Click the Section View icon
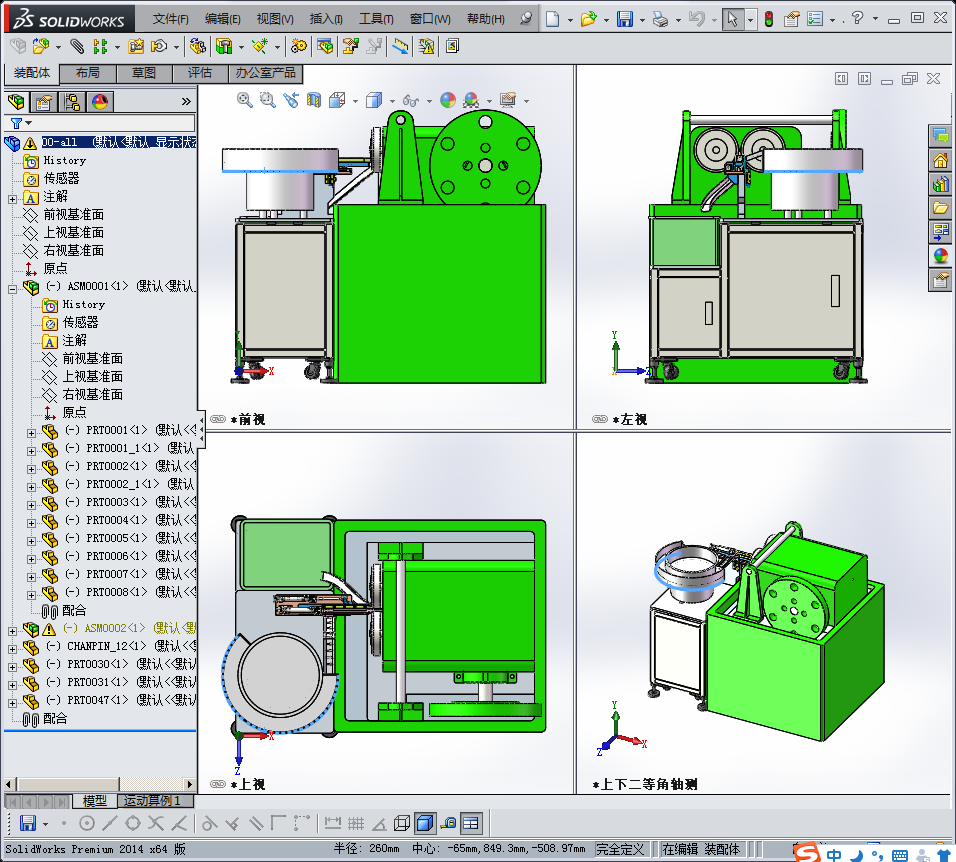This screenshot has height=862, width=956. pyautogui.click(x=314, y=100)
